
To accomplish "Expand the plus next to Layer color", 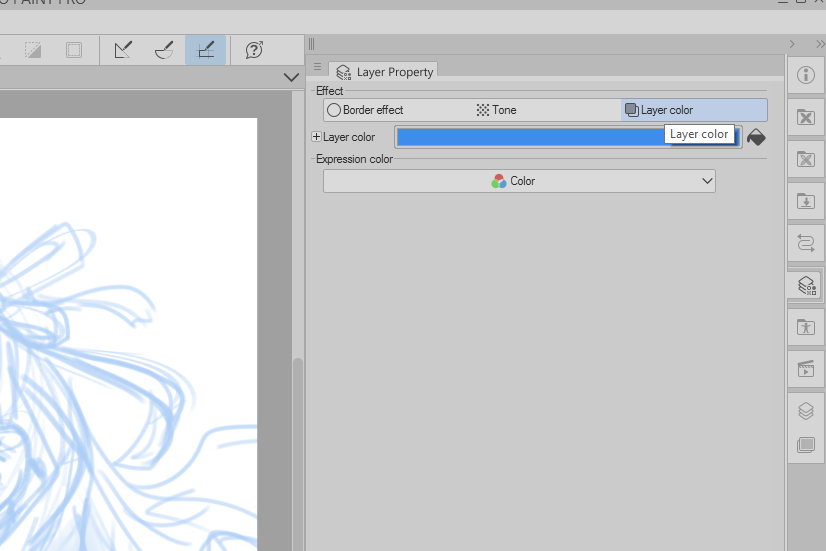I will (x=316, y=137).
